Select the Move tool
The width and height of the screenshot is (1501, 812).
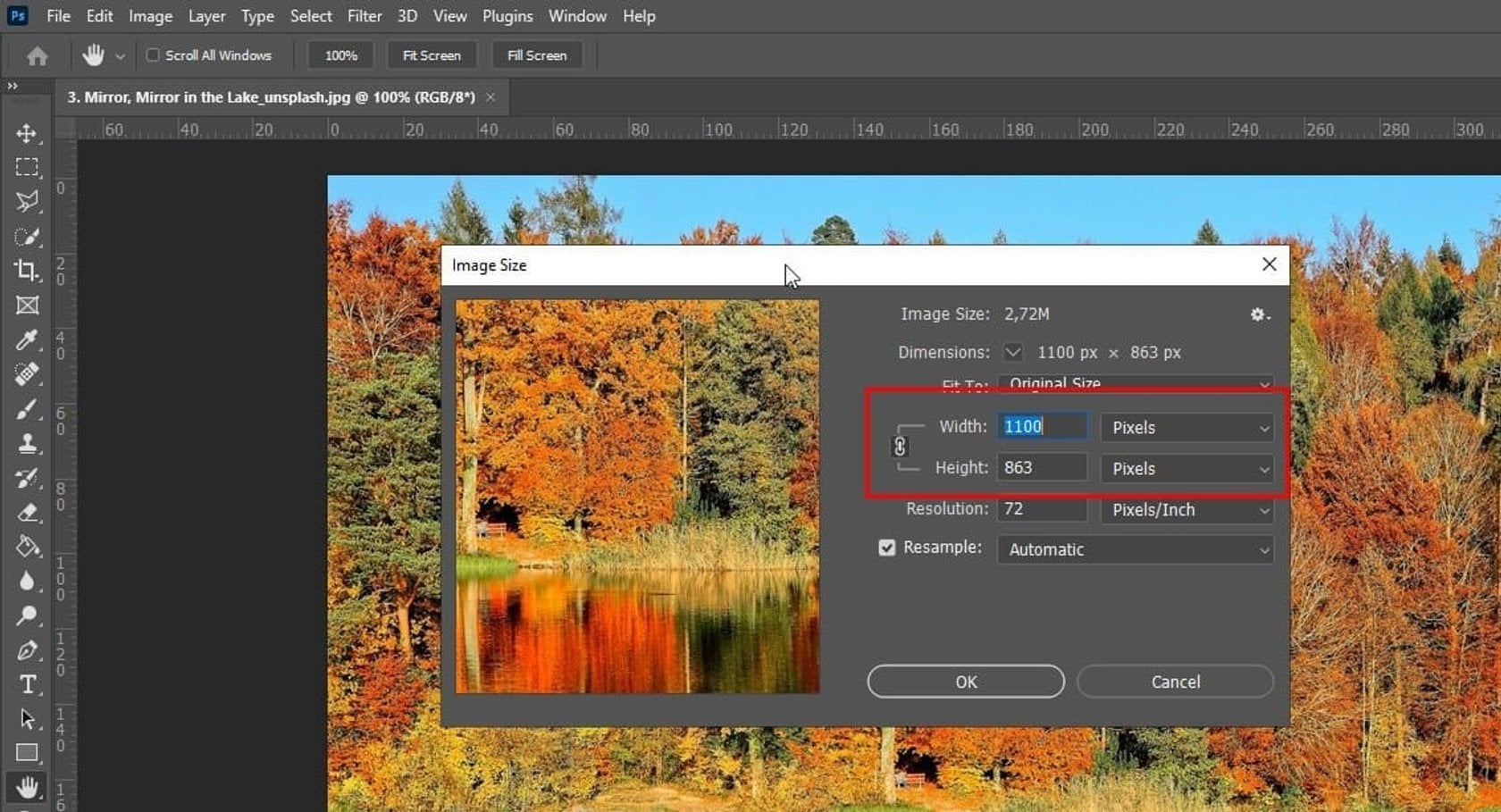[x=27, y=133]
